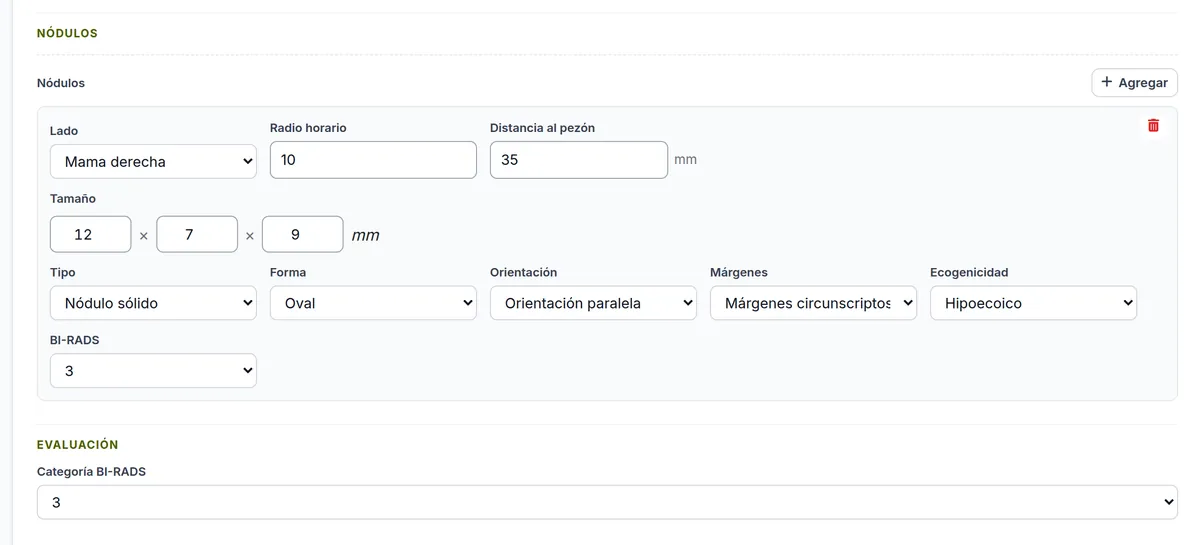Expand the Categoría BI-RADS dropdown

click(607, 502)
